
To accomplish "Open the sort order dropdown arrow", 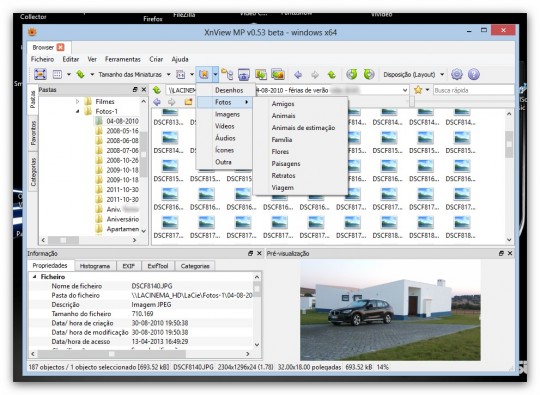I will 92,74.
